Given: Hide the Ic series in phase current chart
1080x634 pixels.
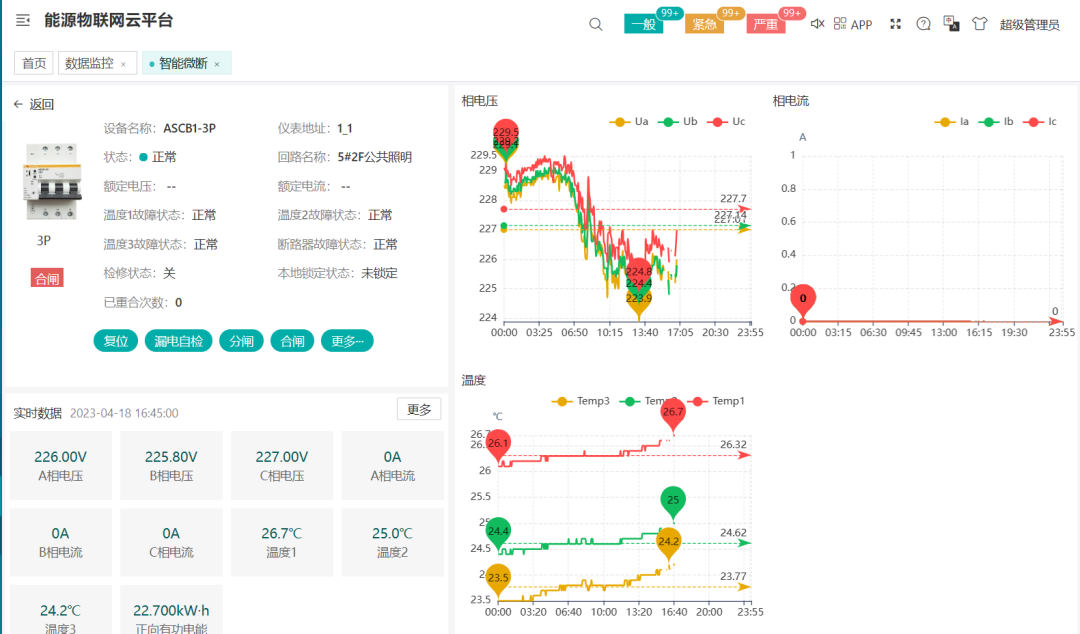Looking at the screenshot, I should coord(1042,121).
